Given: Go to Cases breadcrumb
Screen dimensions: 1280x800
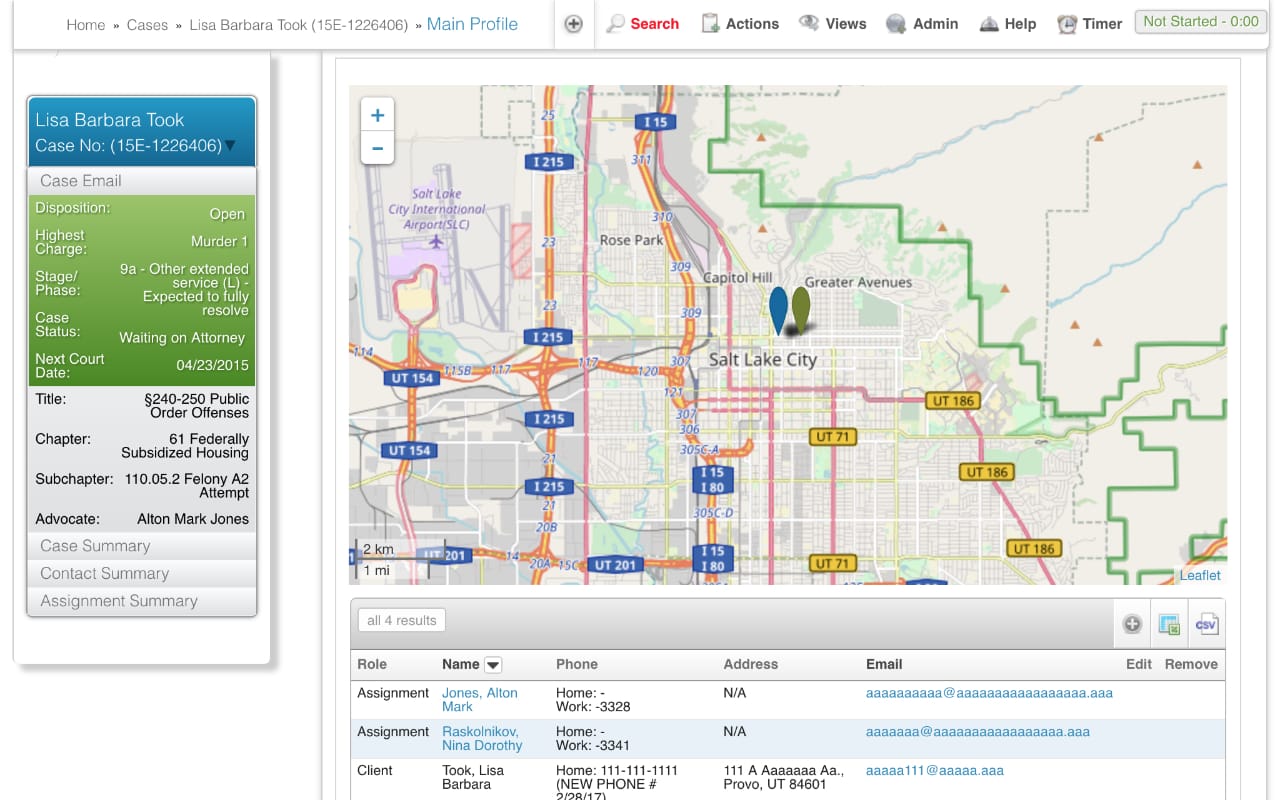Looking at the screenshot, I should point(147,25).
